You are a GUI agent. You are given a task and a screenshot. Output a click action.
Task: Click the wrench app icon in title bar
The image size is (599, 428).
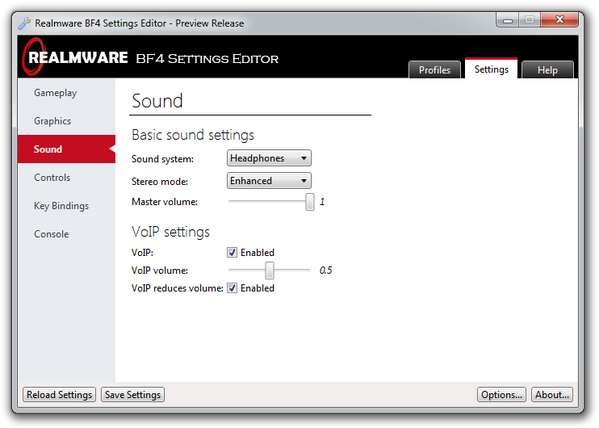[x=24, y=23]
